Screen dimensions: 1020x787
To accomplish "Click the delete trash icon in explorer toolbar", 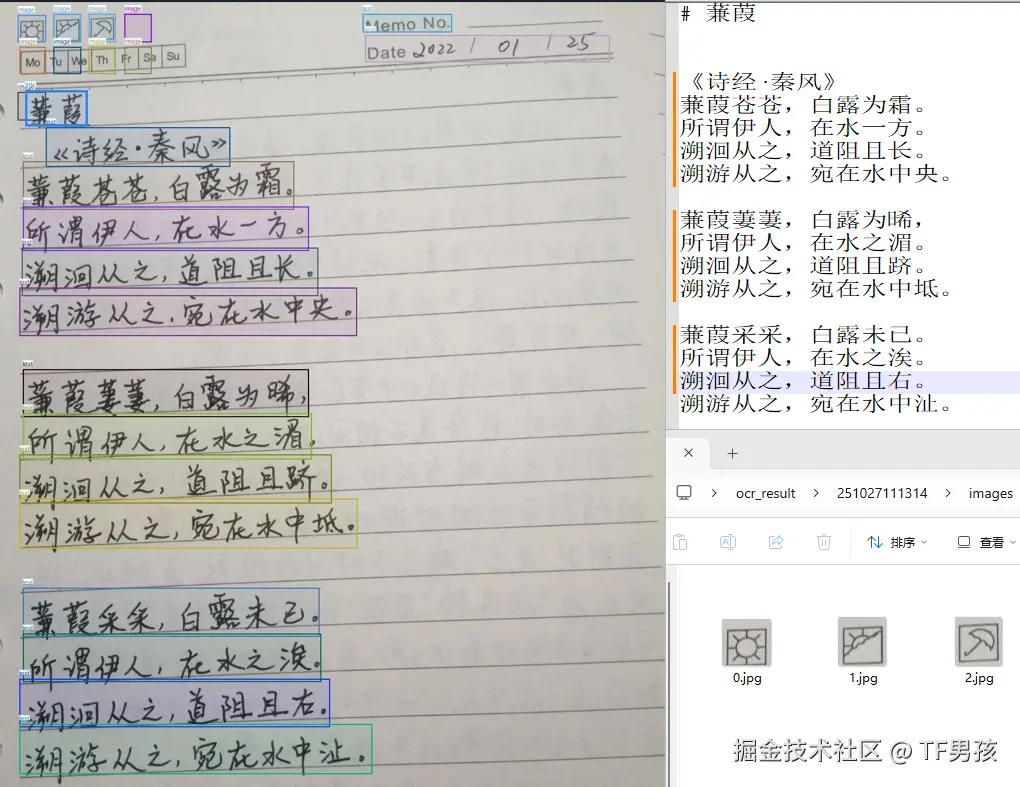I will pyautogui.click(x=824, y=542).
